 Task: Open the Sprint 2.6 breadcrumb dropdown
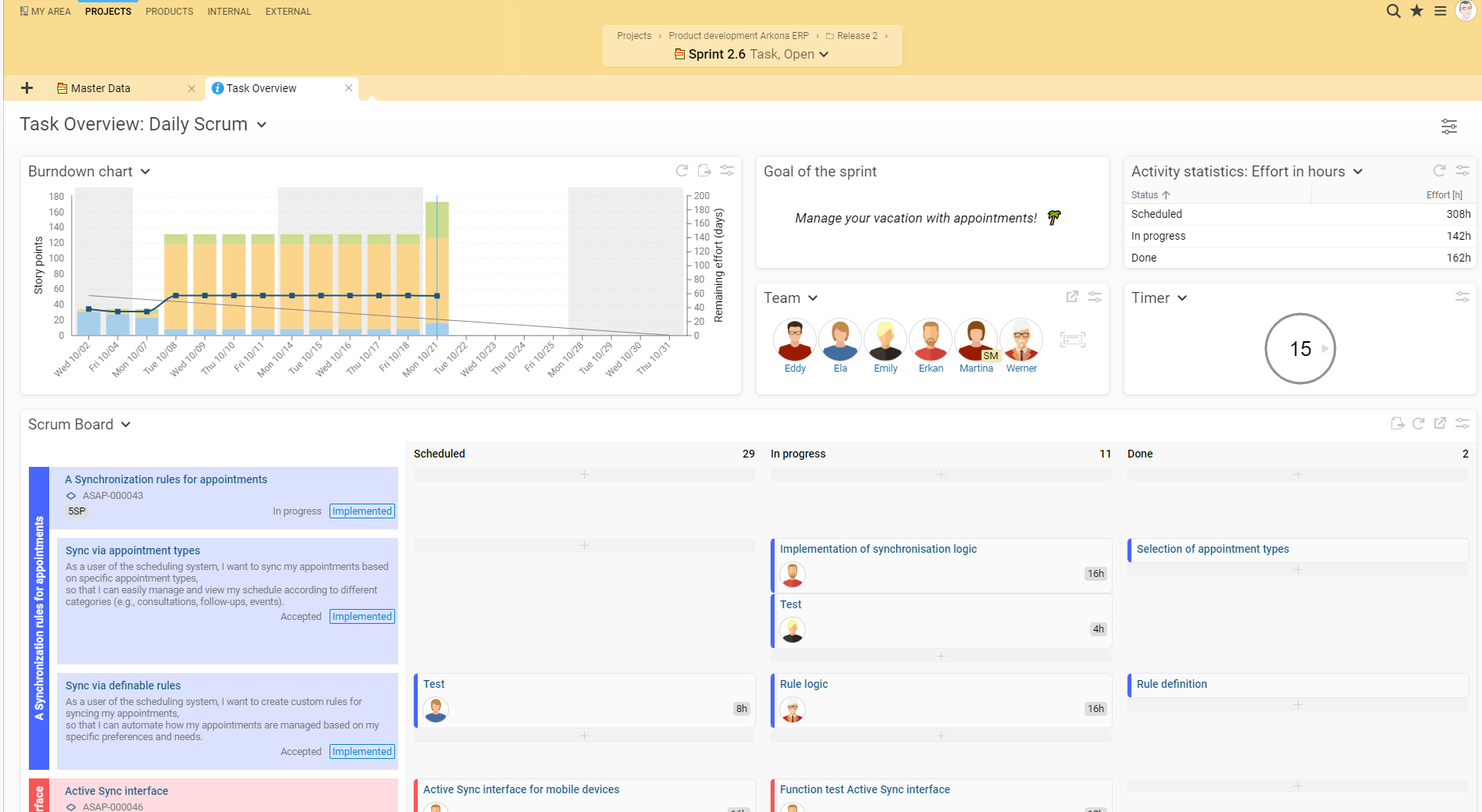pos(824,55)
